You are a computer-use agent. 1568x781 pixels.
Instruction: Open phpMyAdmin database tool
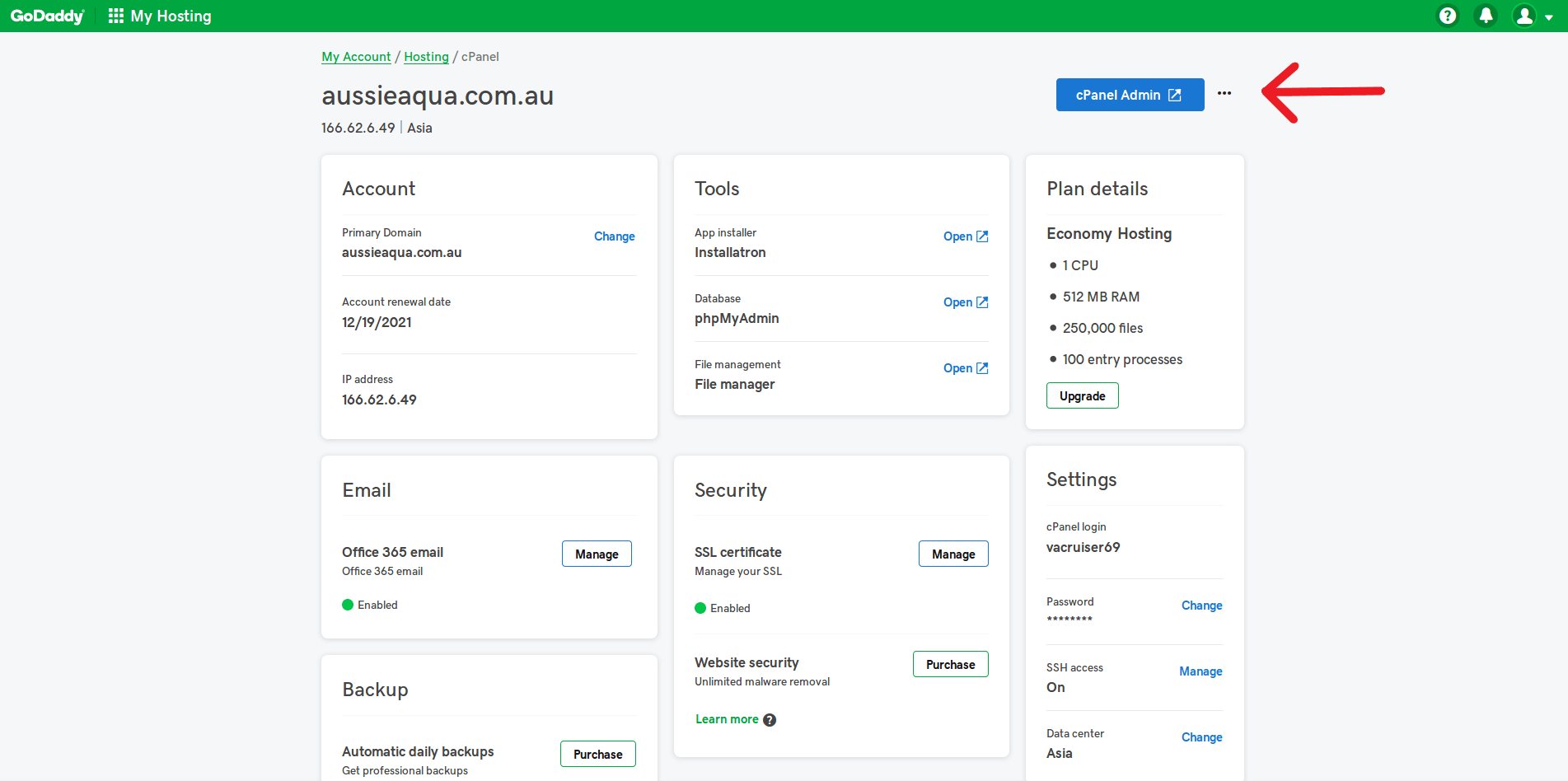pyautogui.click(x=966, y=302)
